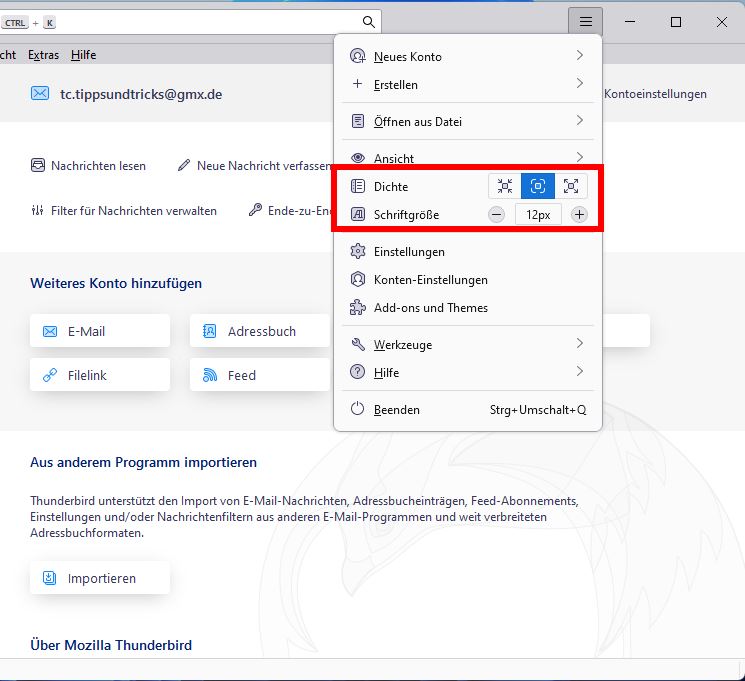Screen dimensions: 745x681
Task: Open Add-ons und Themes
Action: 430,308
